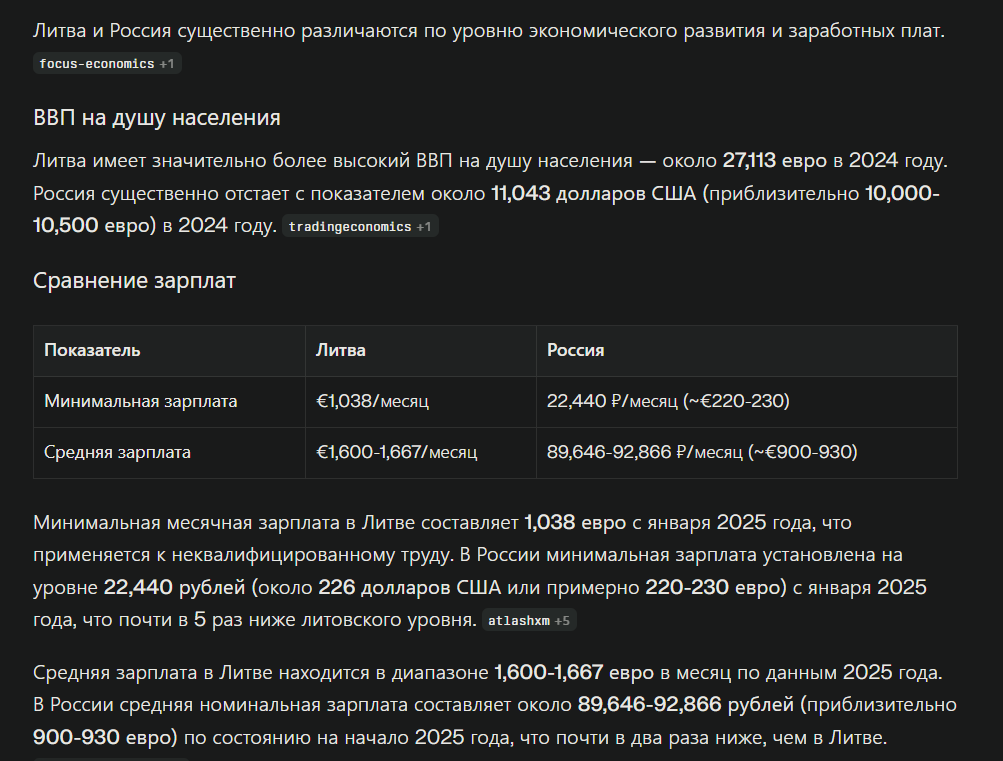
Task: Click the 'Сравнение зарплат' heading
Action: pos(135,281)
